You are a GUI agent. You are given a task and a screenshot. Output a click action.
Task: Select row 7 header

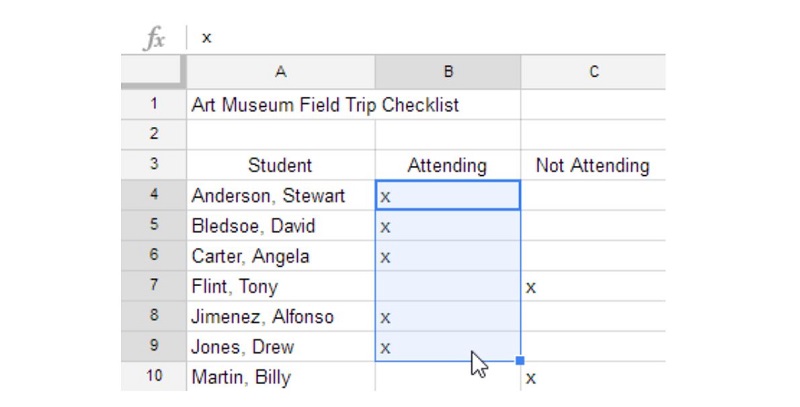[x=154, y=286]
